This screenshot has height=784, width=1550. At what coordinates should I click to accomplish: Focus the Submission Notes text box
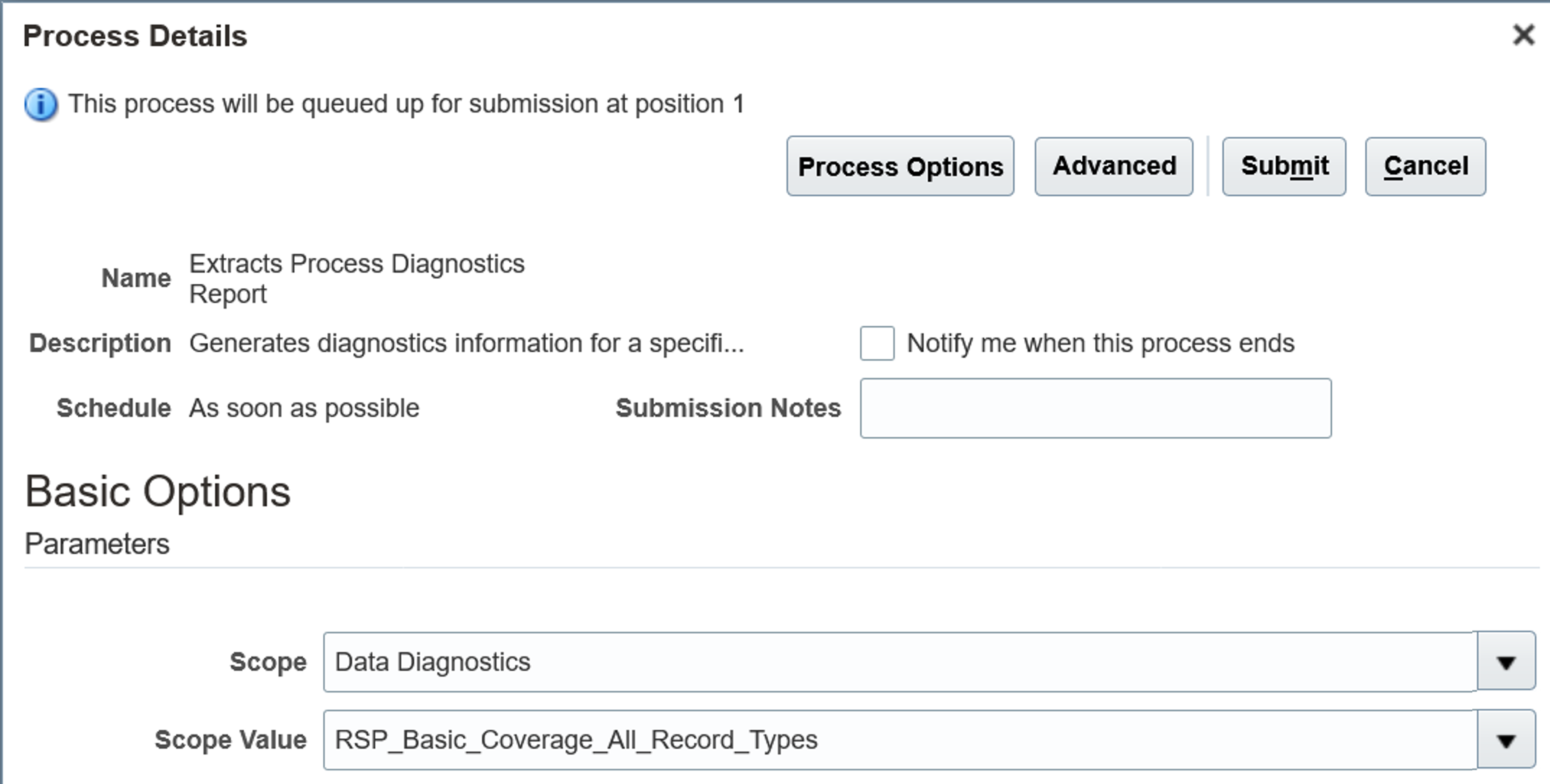1096,408
